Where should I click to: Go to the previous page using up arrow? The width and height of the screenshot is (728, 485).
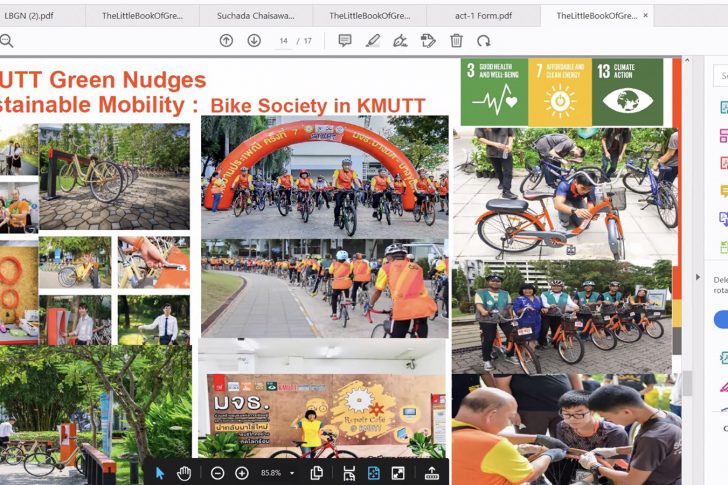[226, 40]
